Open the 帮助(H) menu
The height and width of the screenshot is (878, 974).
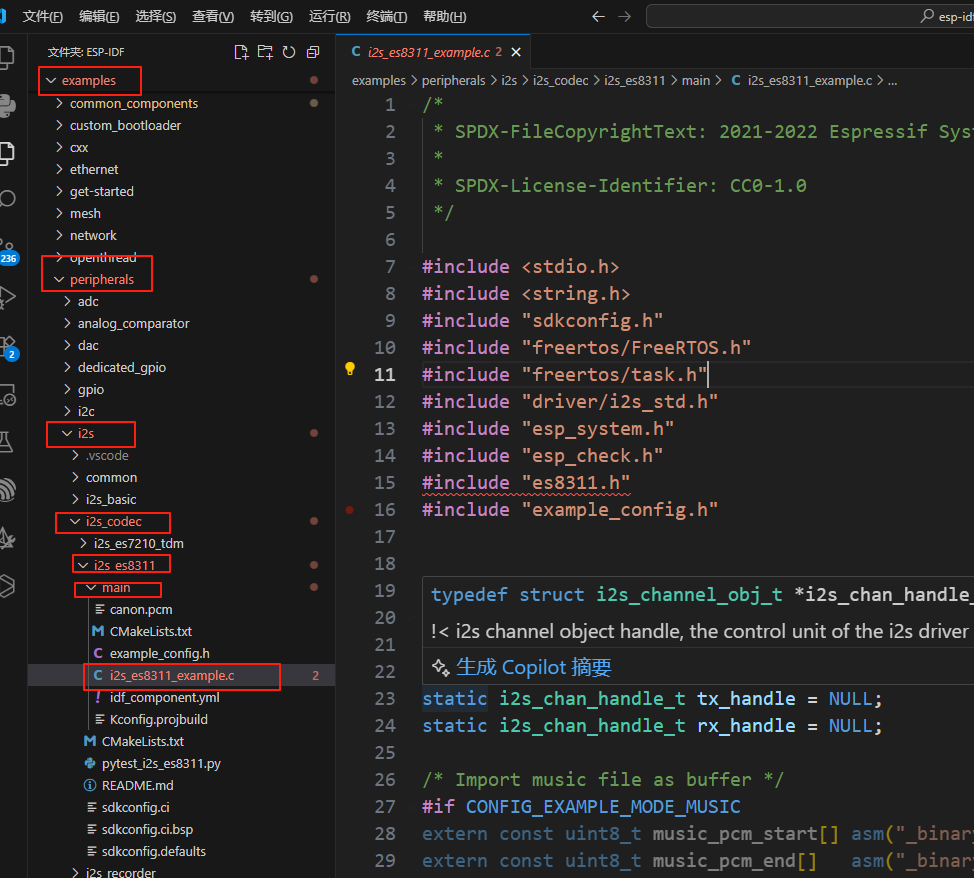444,17
